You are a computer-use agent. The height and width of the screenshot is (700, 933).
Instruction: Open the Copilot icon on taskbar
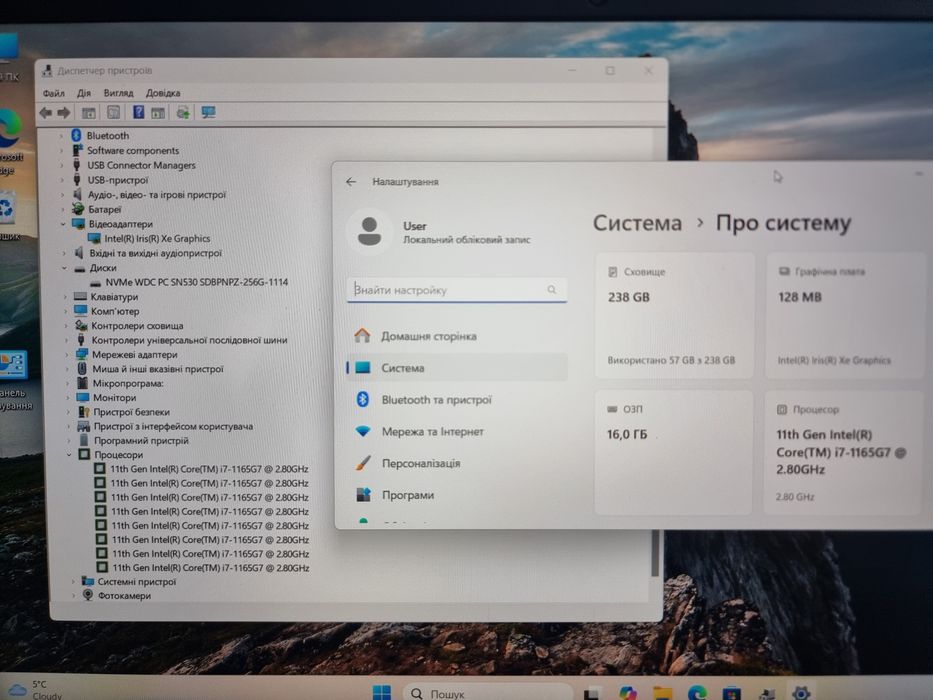(x=628, y=693)
